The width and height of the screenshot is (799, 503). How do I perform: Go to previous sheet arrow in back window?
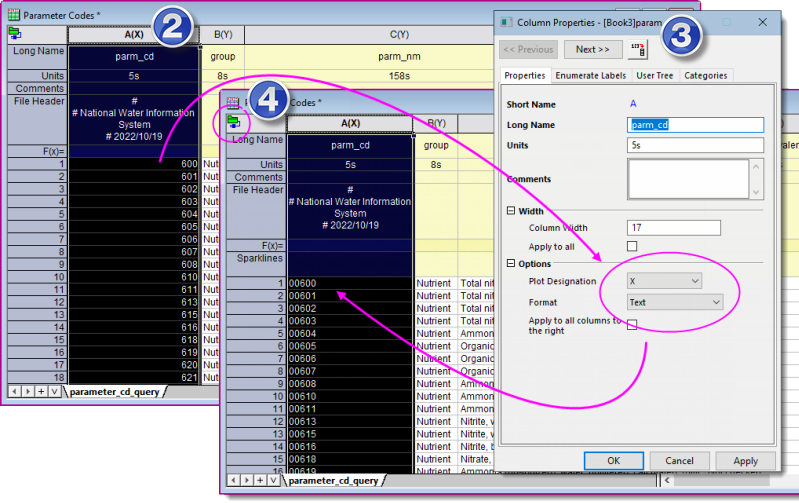pos(15,391)
